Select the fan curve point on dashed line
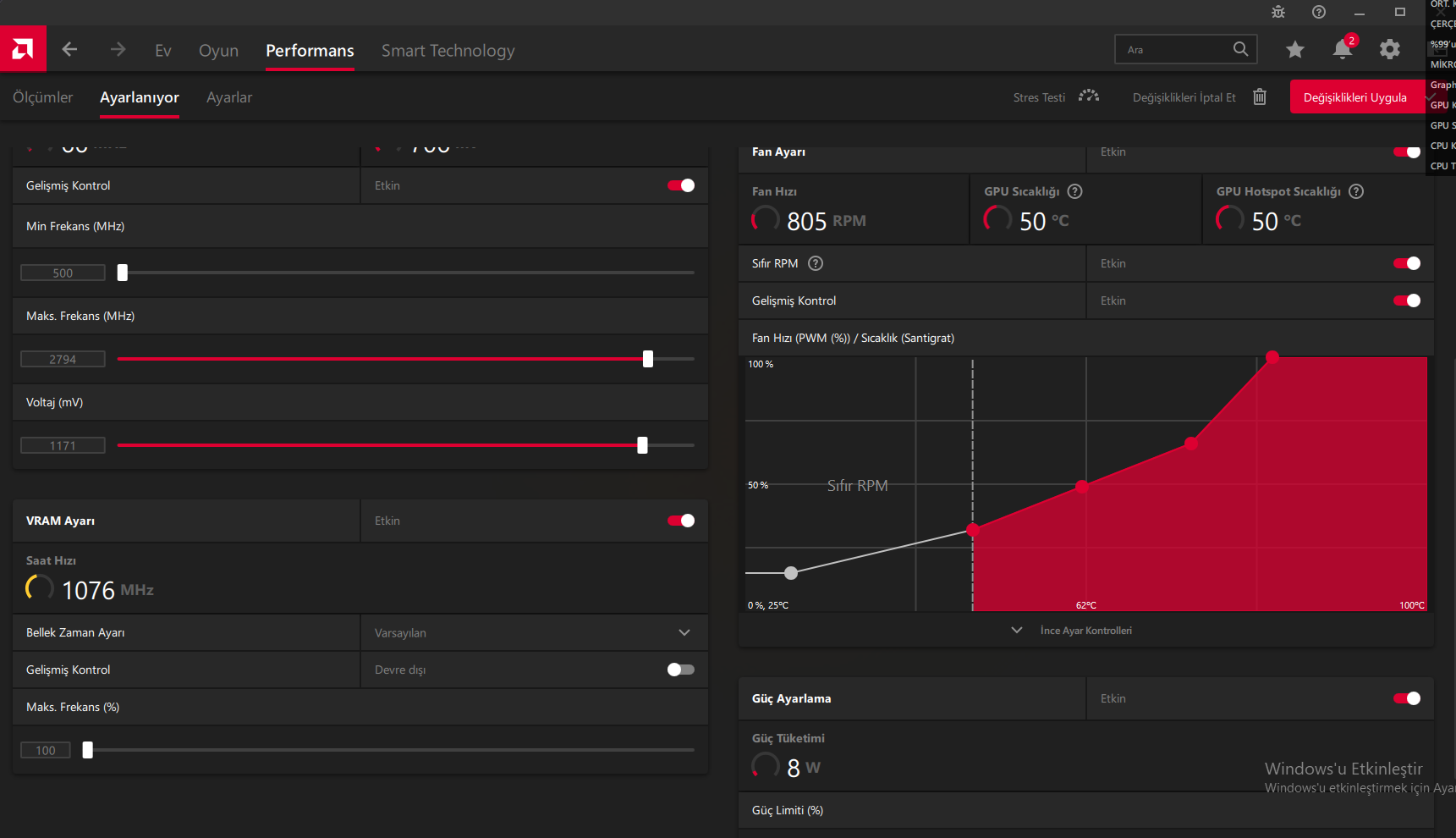The image size is (1456, 838). tap(973, 530)
